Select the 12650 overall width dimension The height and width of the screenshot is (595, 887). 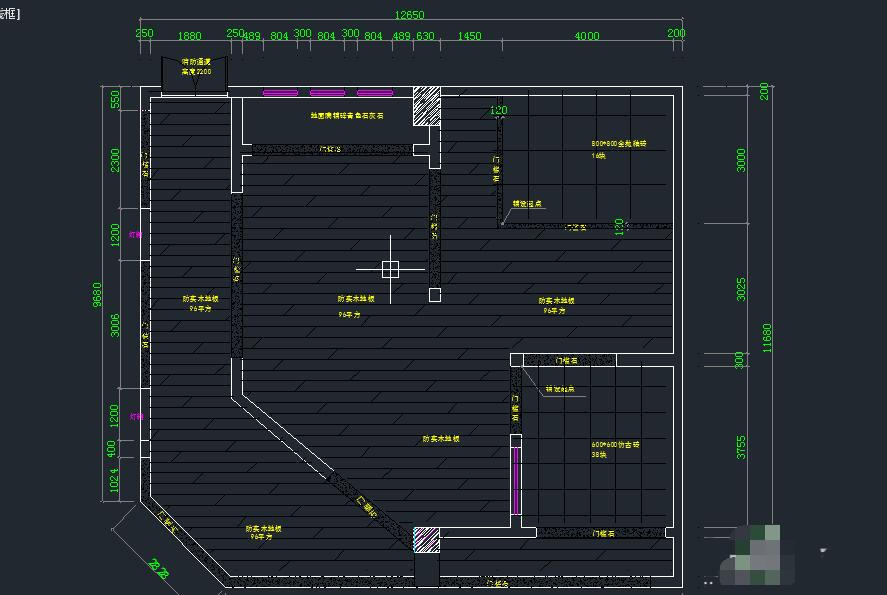[409, 15]
